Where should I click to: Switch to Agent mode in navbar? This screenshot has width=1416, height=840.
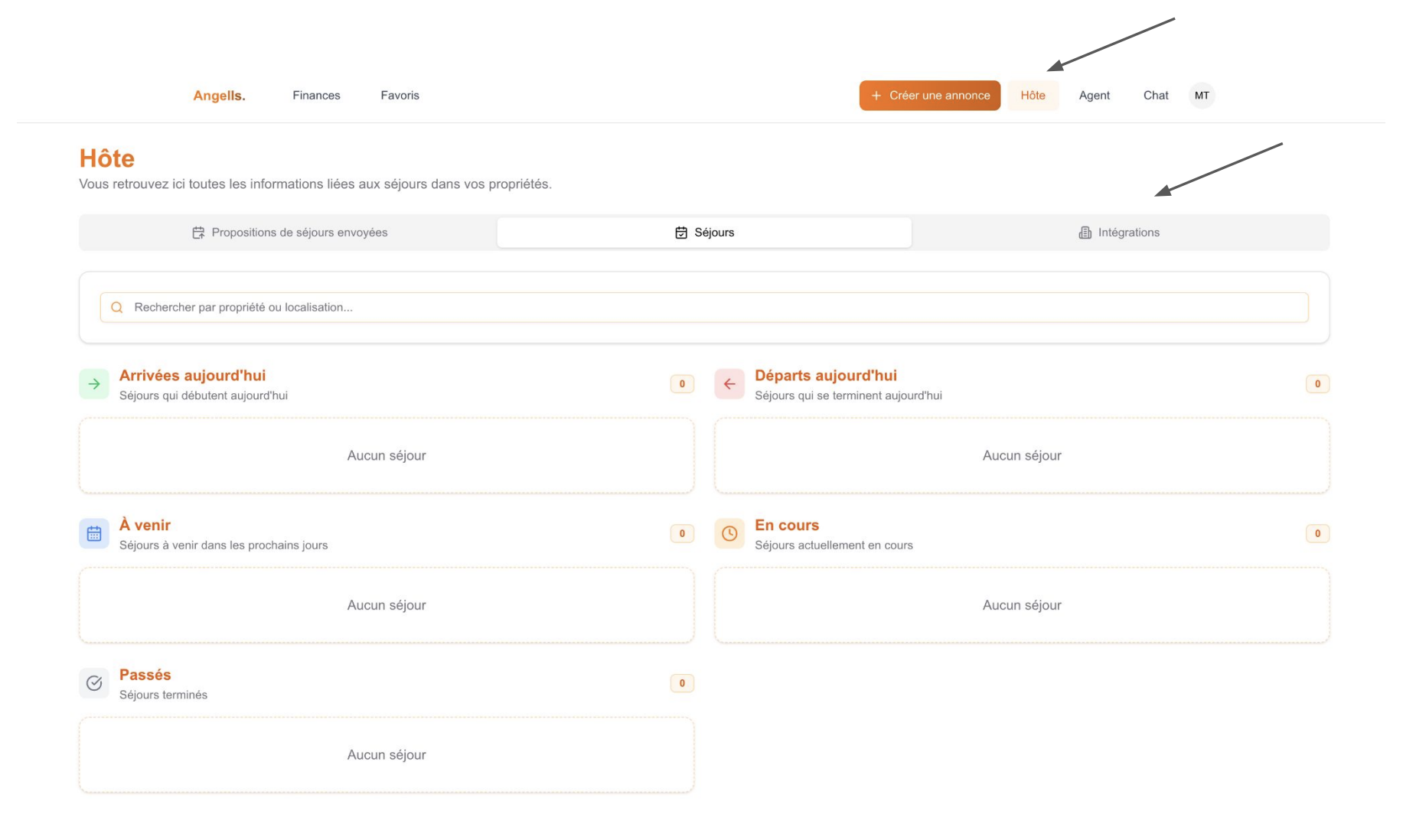[1095, 96]
